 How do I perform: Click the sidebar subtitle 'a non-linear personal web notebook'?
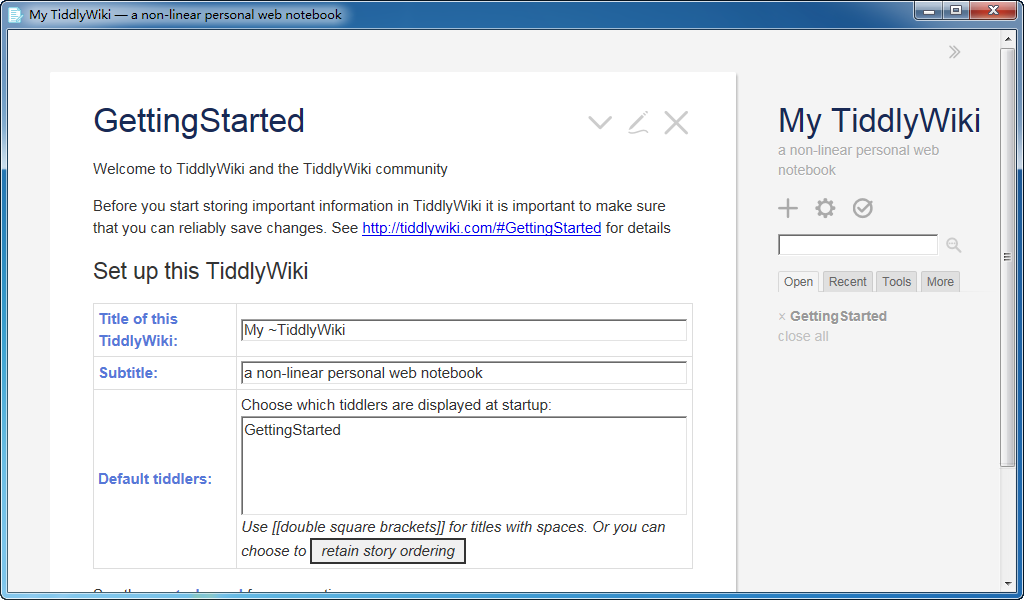tap(858, 160)
